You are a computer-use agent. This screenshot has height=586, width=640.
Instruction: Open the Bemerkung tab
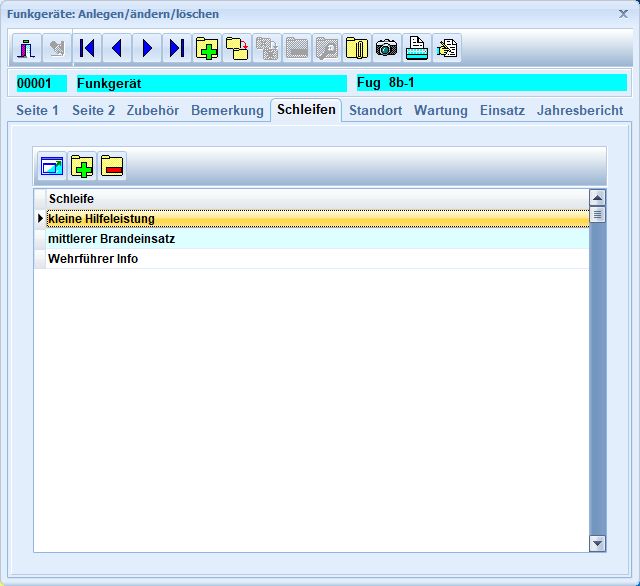(227, 110)
